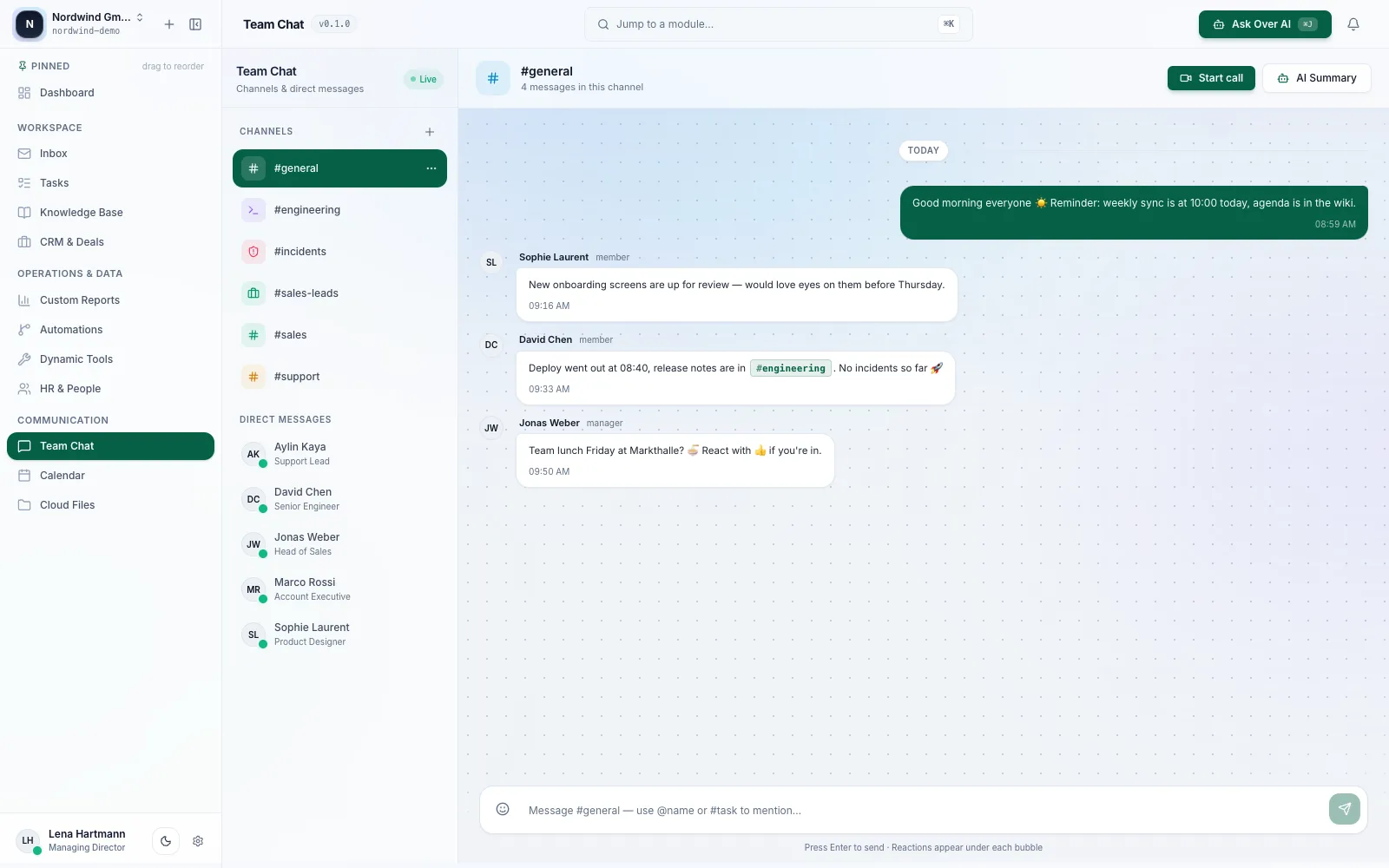This screenshot has width=1389, height=868.
Task: Open settings gear icon
Action: tap(198, 841)
